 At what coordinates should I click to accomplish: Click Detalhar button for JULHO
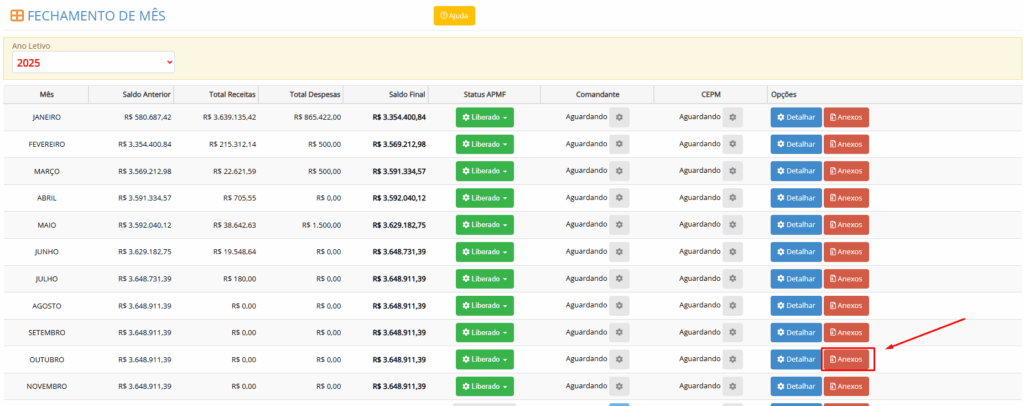click(795, 279)
